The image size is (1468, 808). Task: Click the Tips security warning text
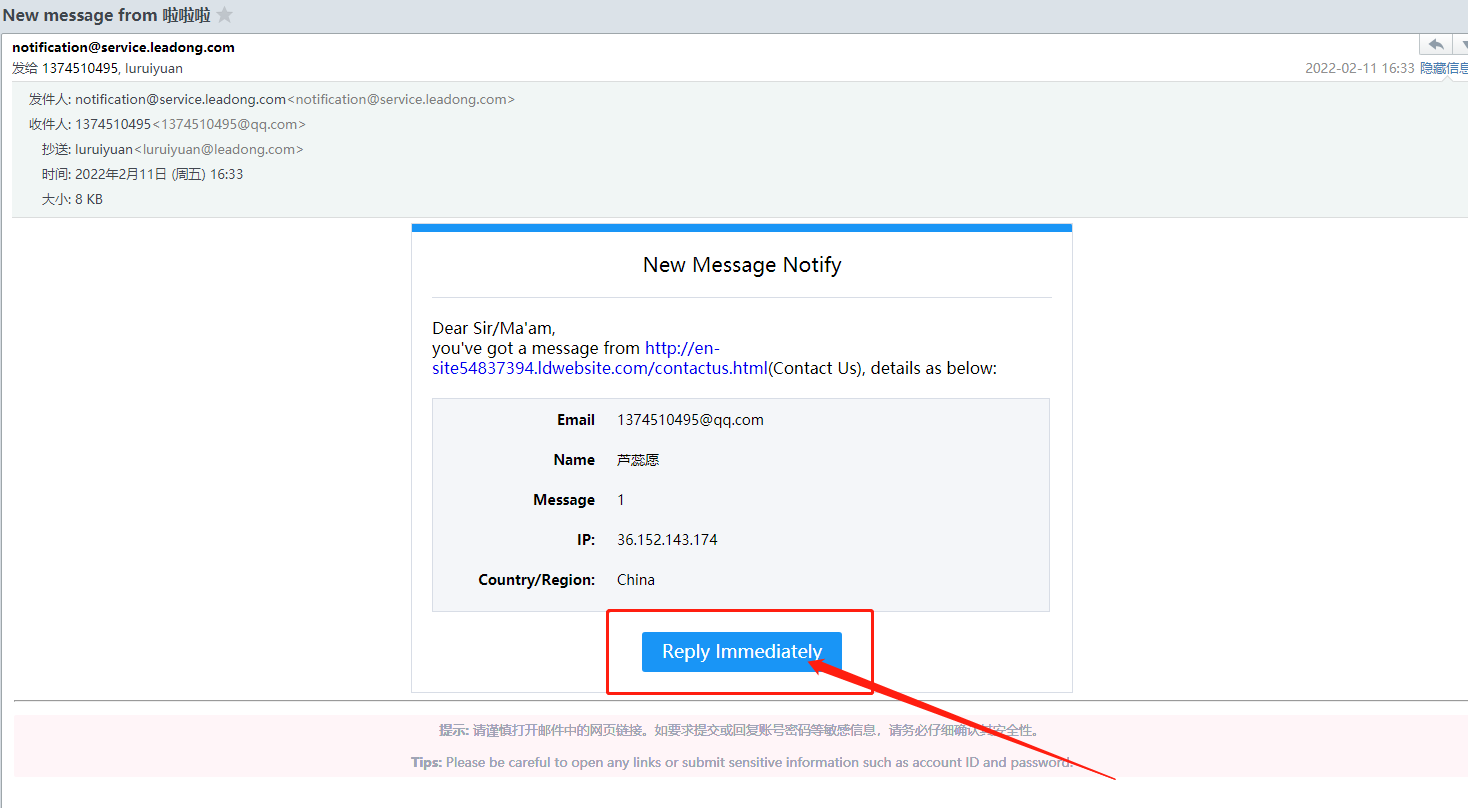click(740, 762)
